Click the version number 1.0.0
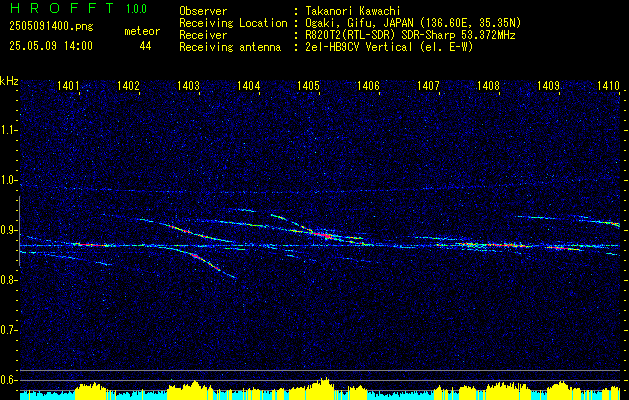Screen dimensions: 629x400 pyautogui.click(x=136, y=9)
